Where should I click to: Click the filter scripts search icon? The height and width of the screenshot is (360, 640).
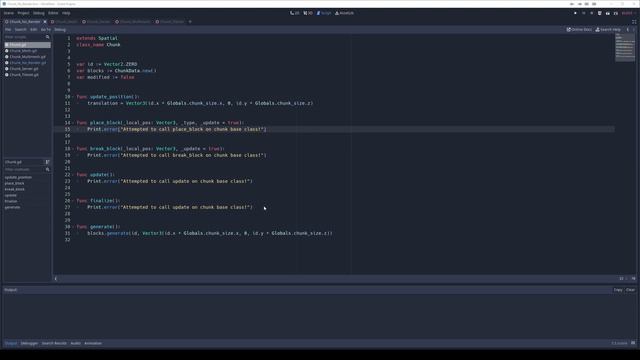pyautogui.click(x=48, y=37)
